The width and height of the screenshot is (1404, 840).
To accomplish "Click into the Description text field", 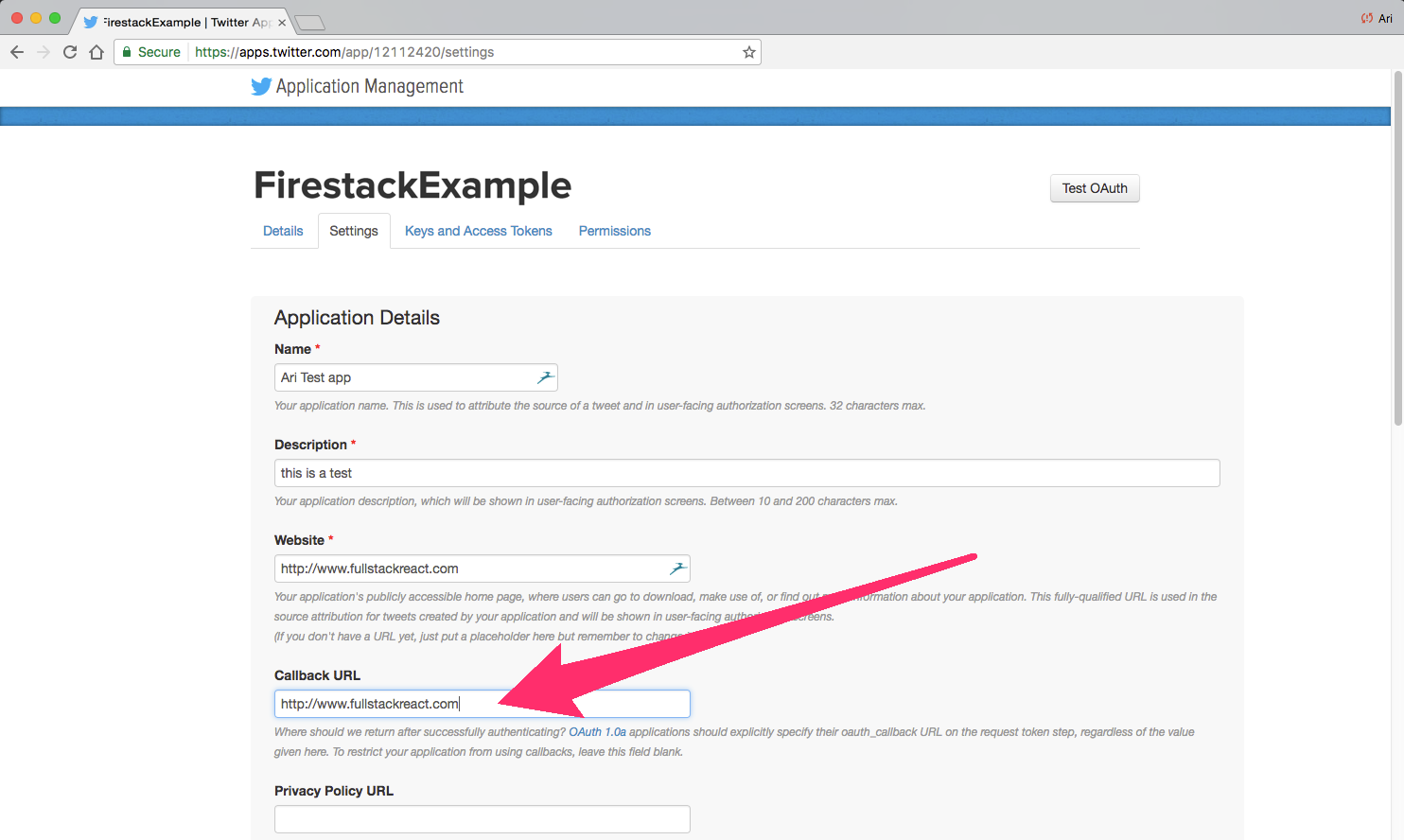I will coord(746,473).
